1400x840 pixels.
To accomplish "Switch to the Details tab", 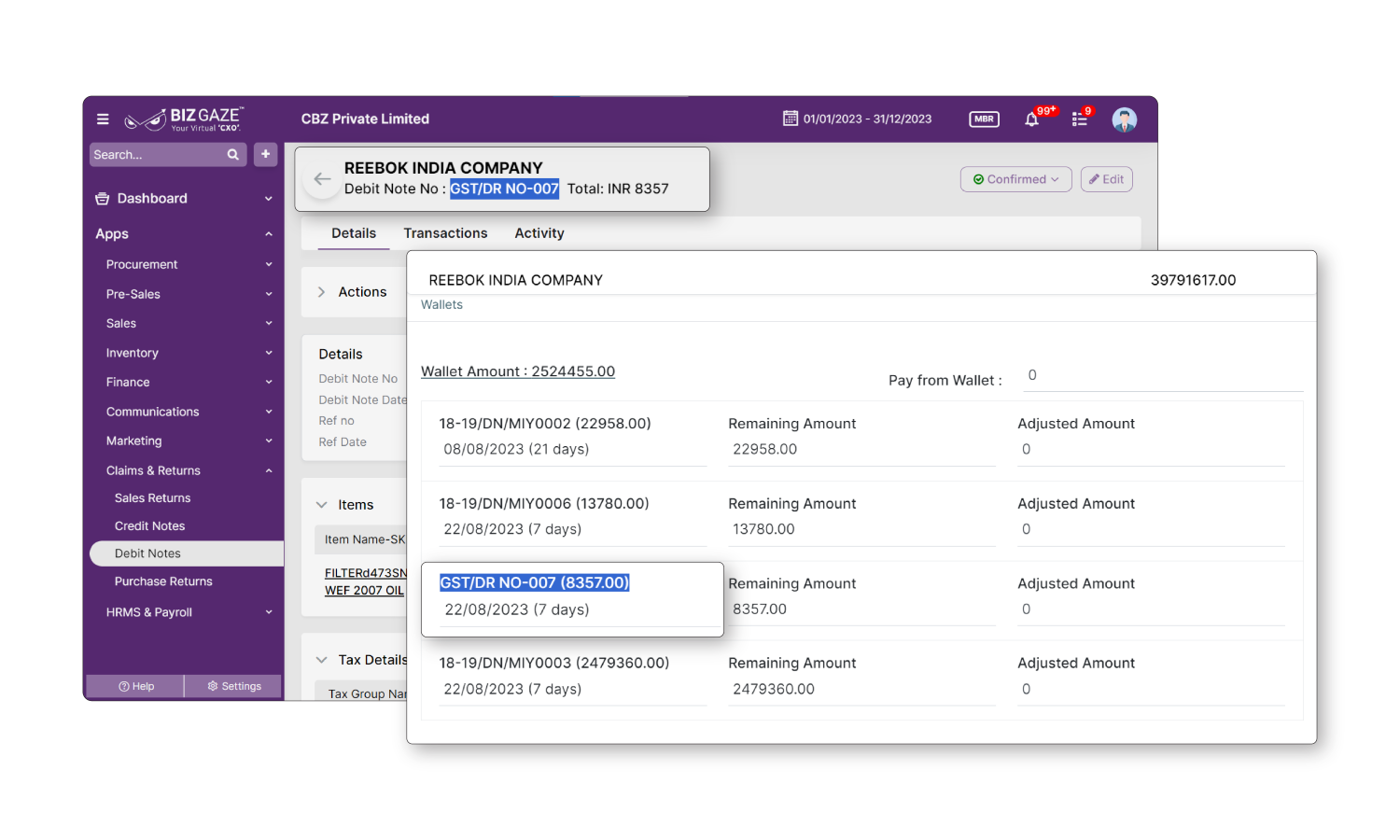I will coord(354,233).
